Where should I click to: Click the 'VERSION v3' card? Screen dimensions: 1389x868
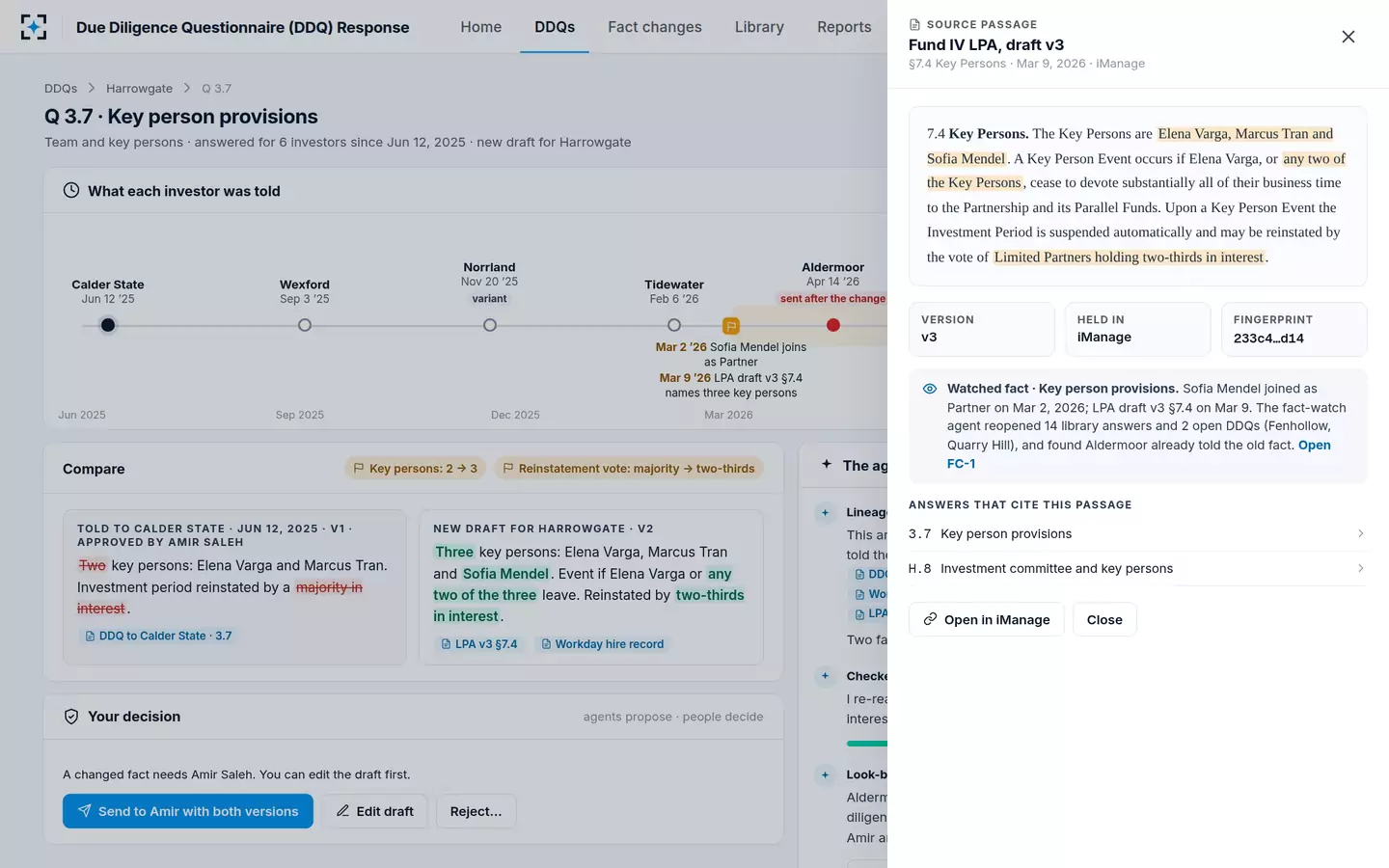(981, 329)
